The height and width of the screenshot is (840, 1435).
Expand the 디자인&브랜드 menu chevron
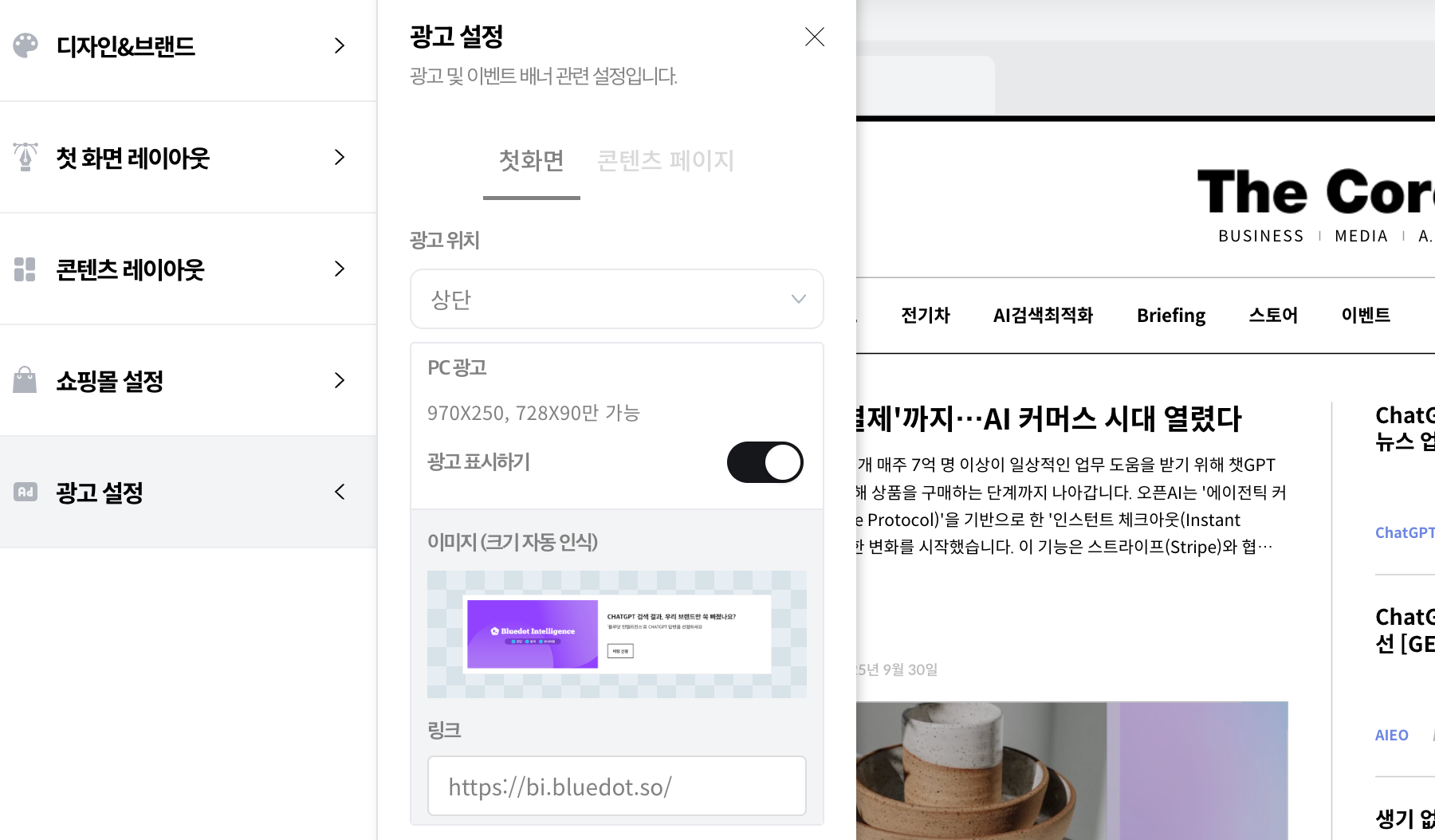[x=340, y=45]
